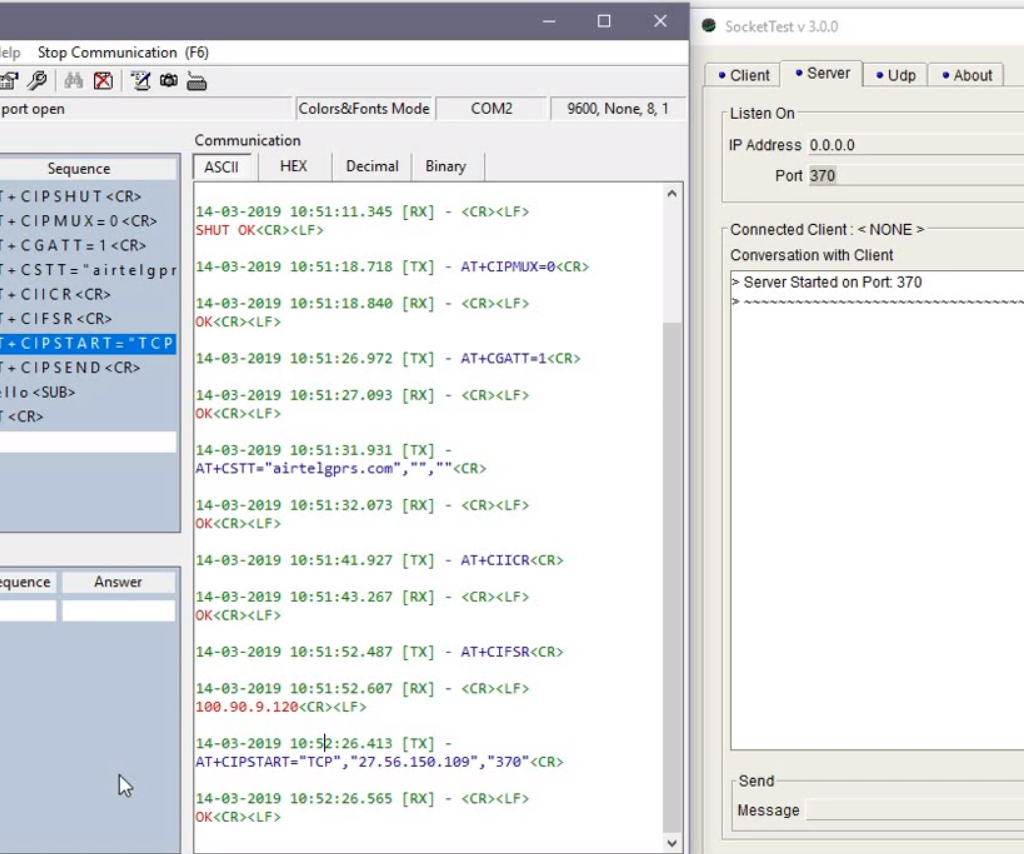Click the Colors&Fonts Mode button
The image size is (1024, 854).
click(364, 108)
